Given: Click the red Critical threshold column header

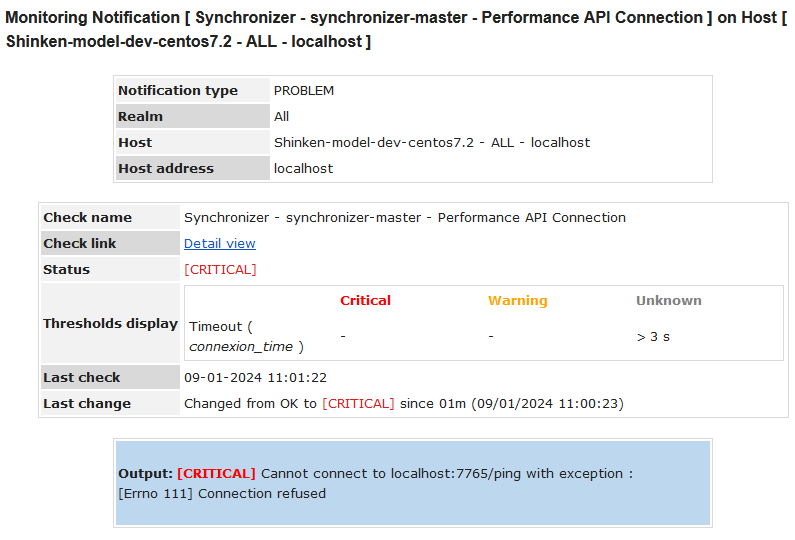Looking at the screenshot, I should click(x=365, y=300).
